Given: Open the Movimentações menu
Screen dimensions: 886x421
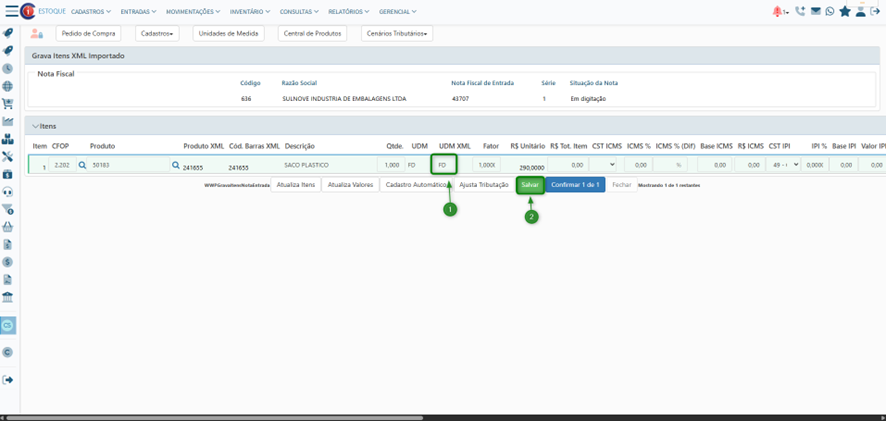Looking at the screenshot, I should pyautogui.click(x=192, y=11).
